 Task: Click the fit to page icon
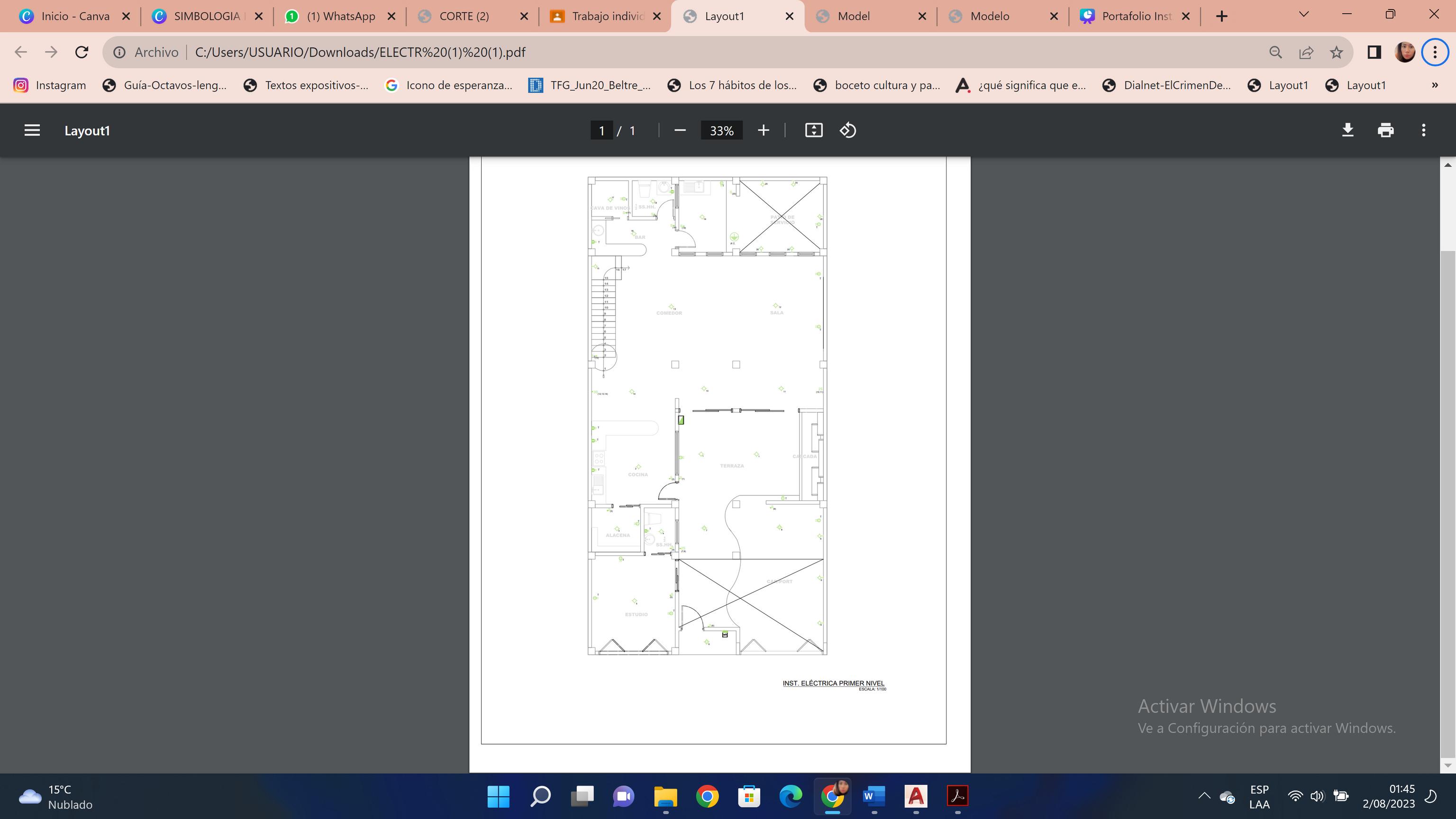point(813,130)
